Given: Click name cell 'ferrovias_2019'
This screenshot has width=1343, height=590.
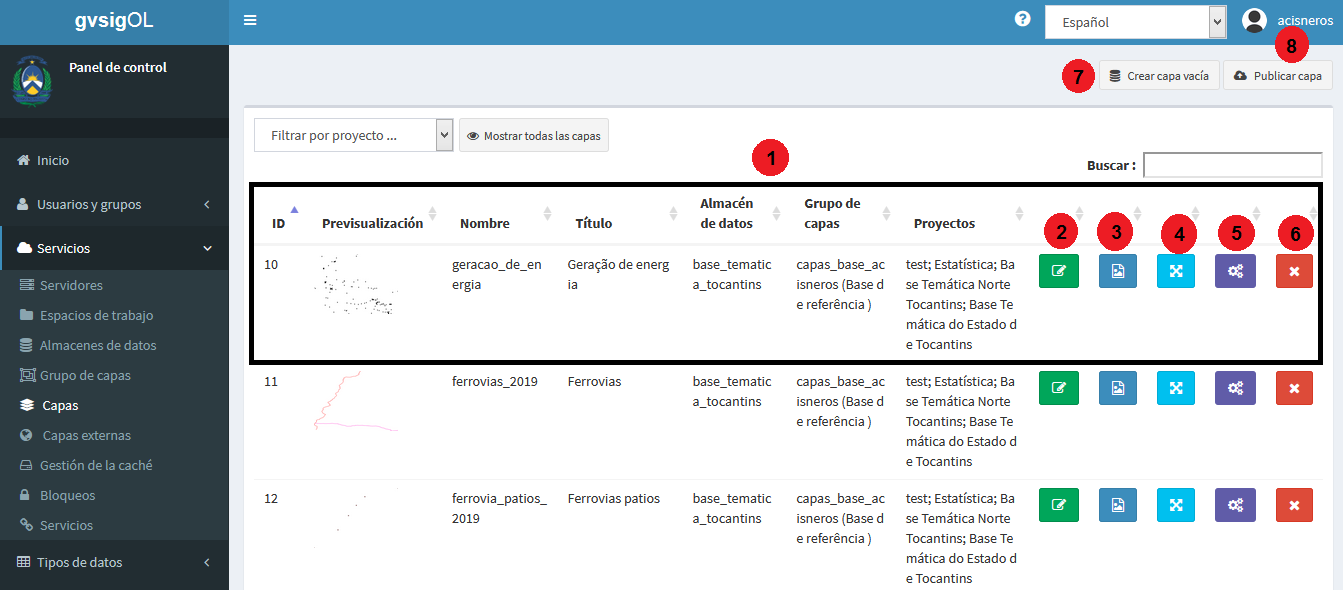Looking at the screenshot, I should 495,381.
